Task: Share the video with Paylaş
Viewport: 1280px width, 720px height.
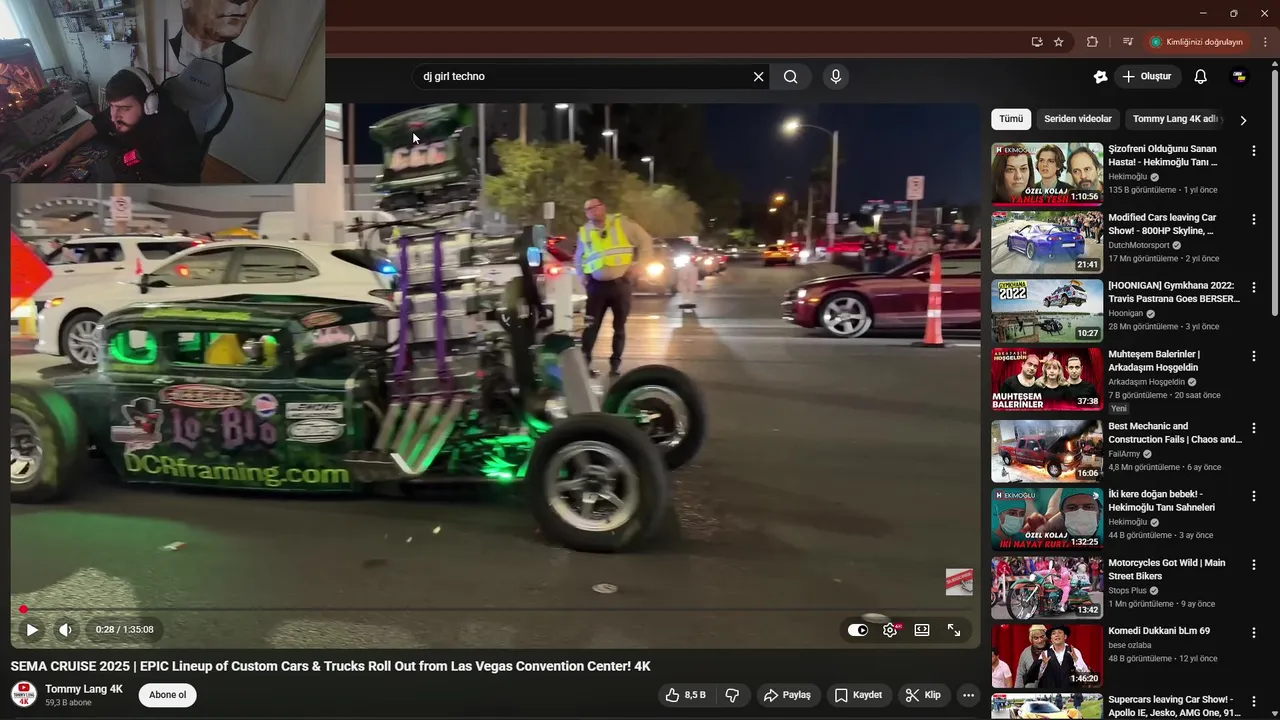Action: pos(787,695)
